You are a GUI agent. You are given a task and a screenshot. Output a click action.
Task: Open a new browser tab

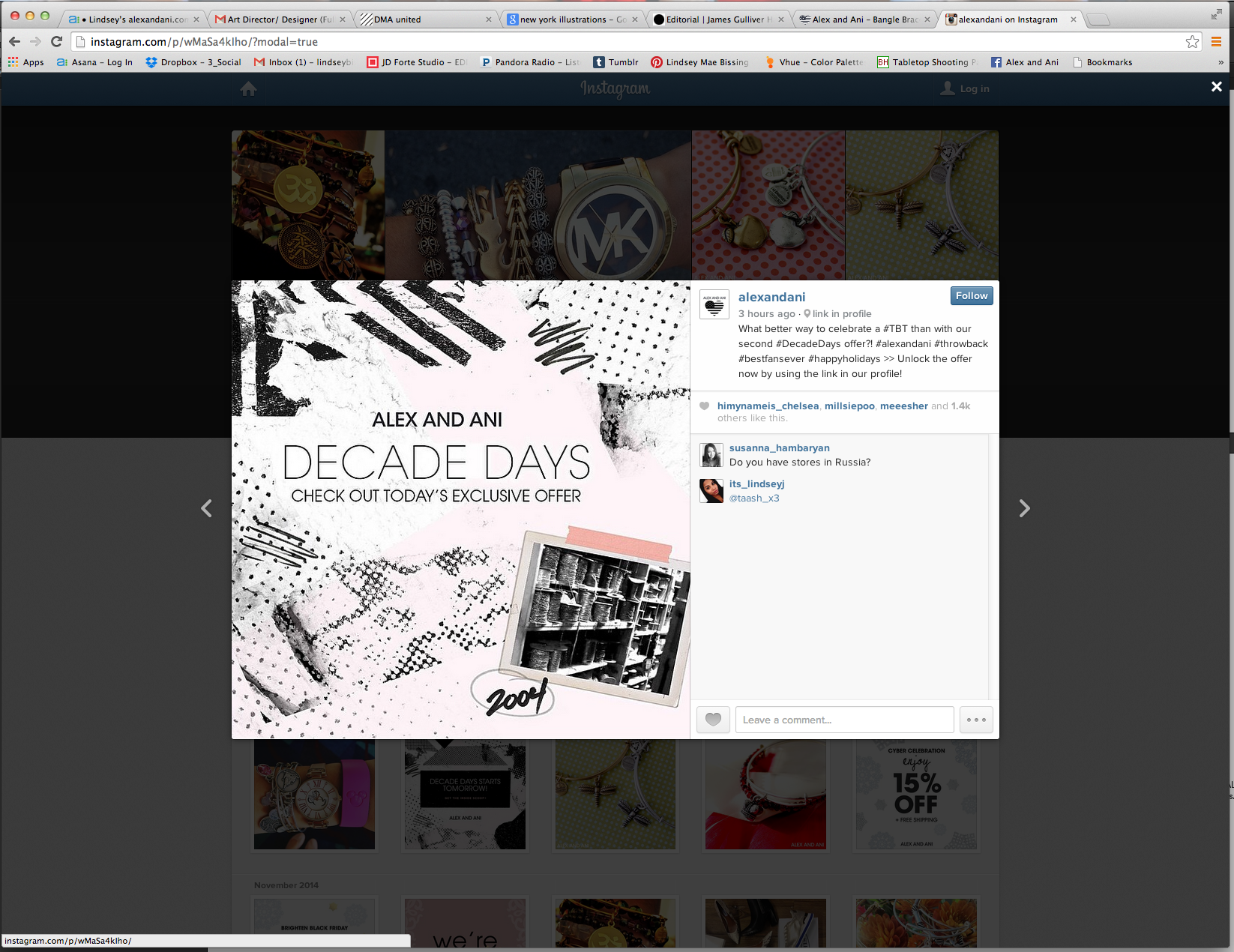pos(1098,20)
